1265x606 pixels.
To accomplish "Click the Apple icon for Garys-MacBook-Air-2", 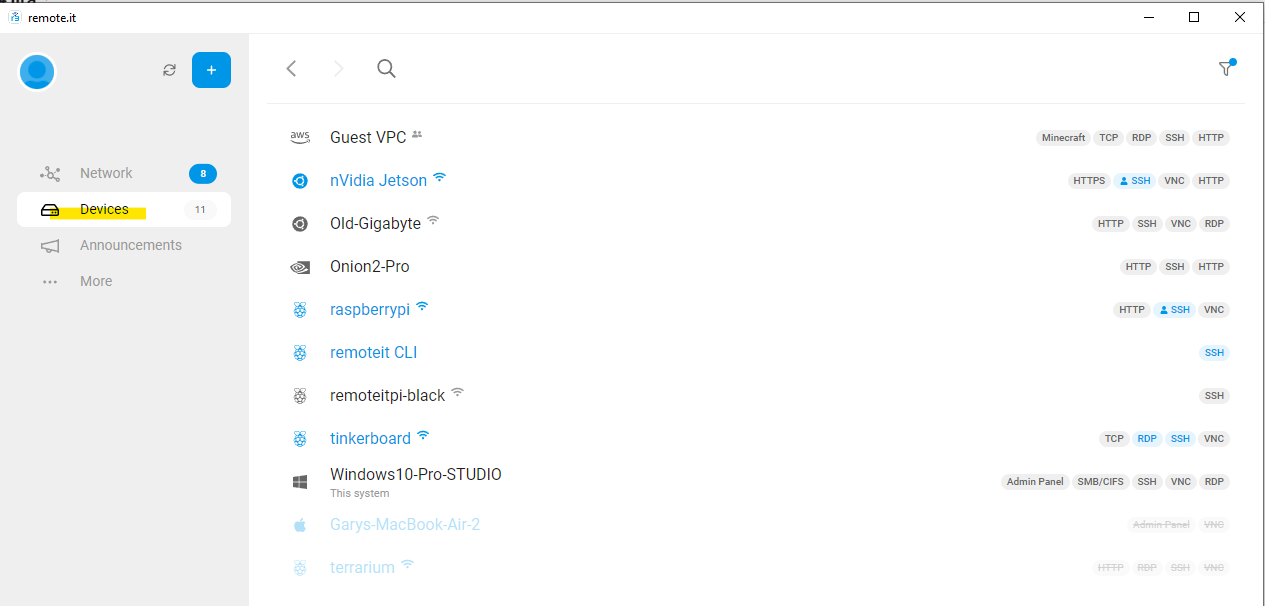I will [299, 524].
